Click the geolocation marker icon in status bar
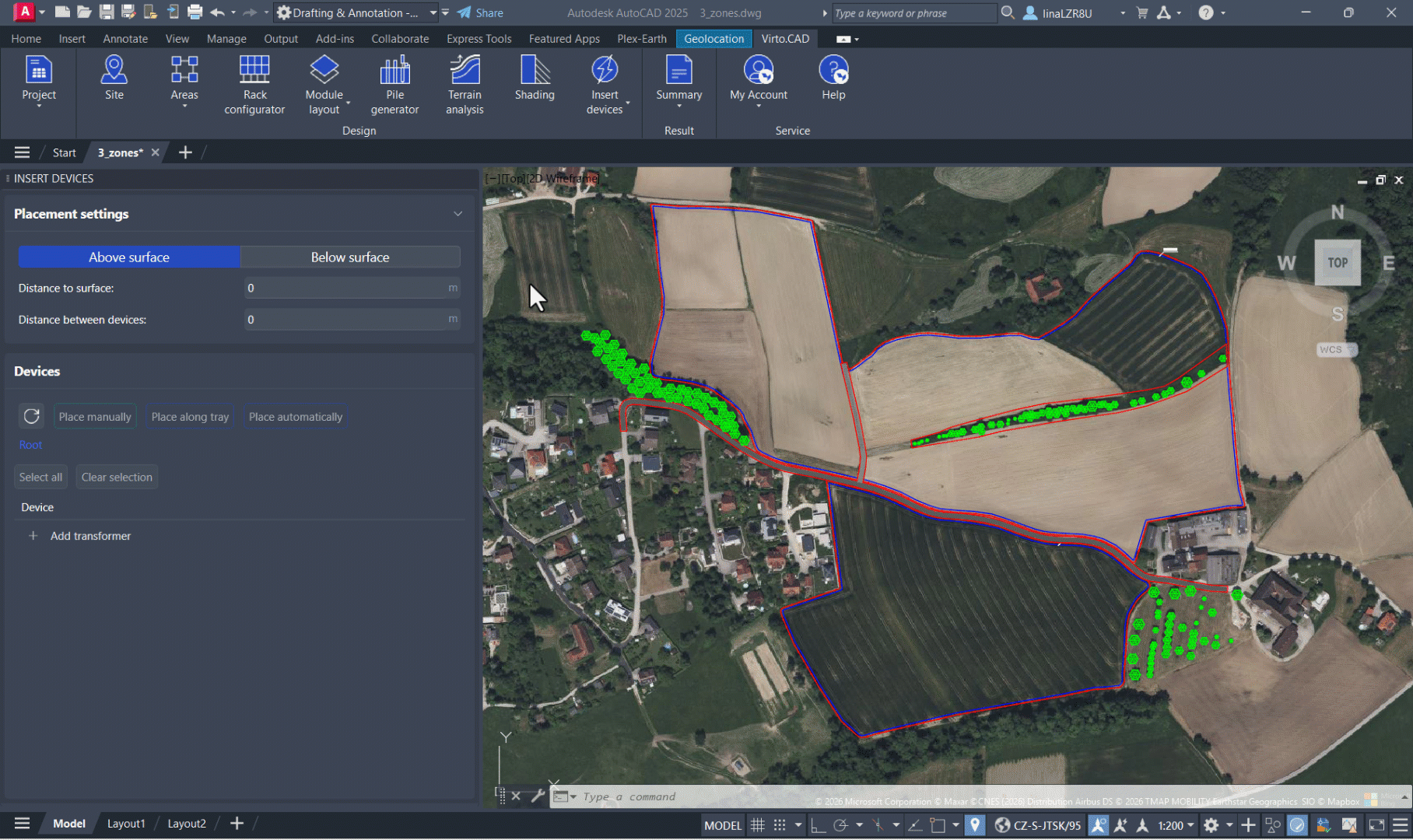The height and width of the screenshot is (840, 1413). [974, 825]
